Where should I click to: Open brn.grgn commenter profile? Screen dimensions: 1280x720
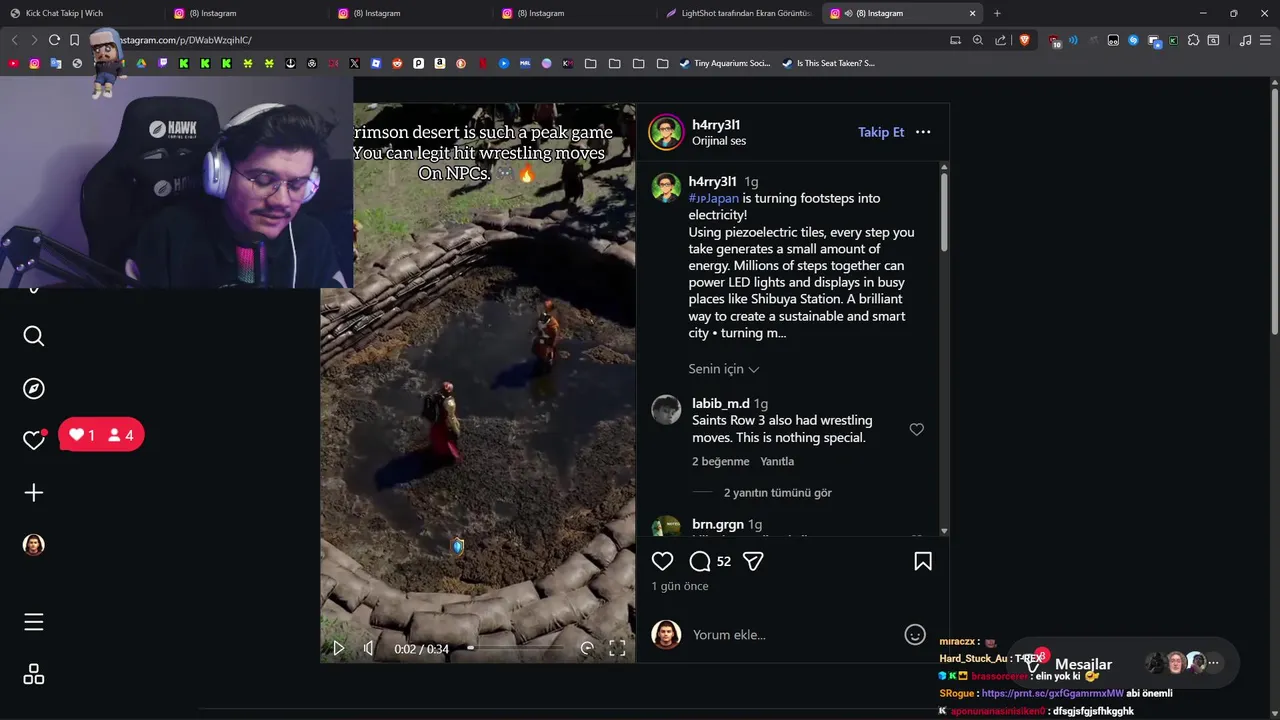(718, 524)
